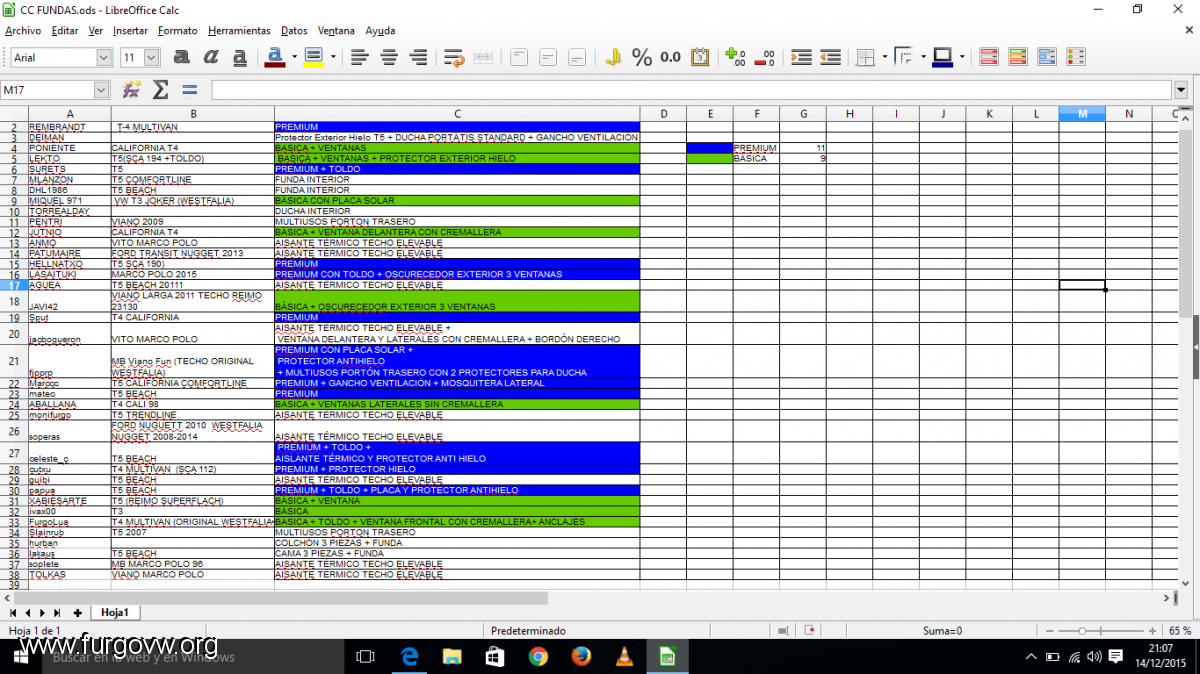Open the Insertar menu
This screenshot has width=1200, height=674.
click(x=130, y=31)
